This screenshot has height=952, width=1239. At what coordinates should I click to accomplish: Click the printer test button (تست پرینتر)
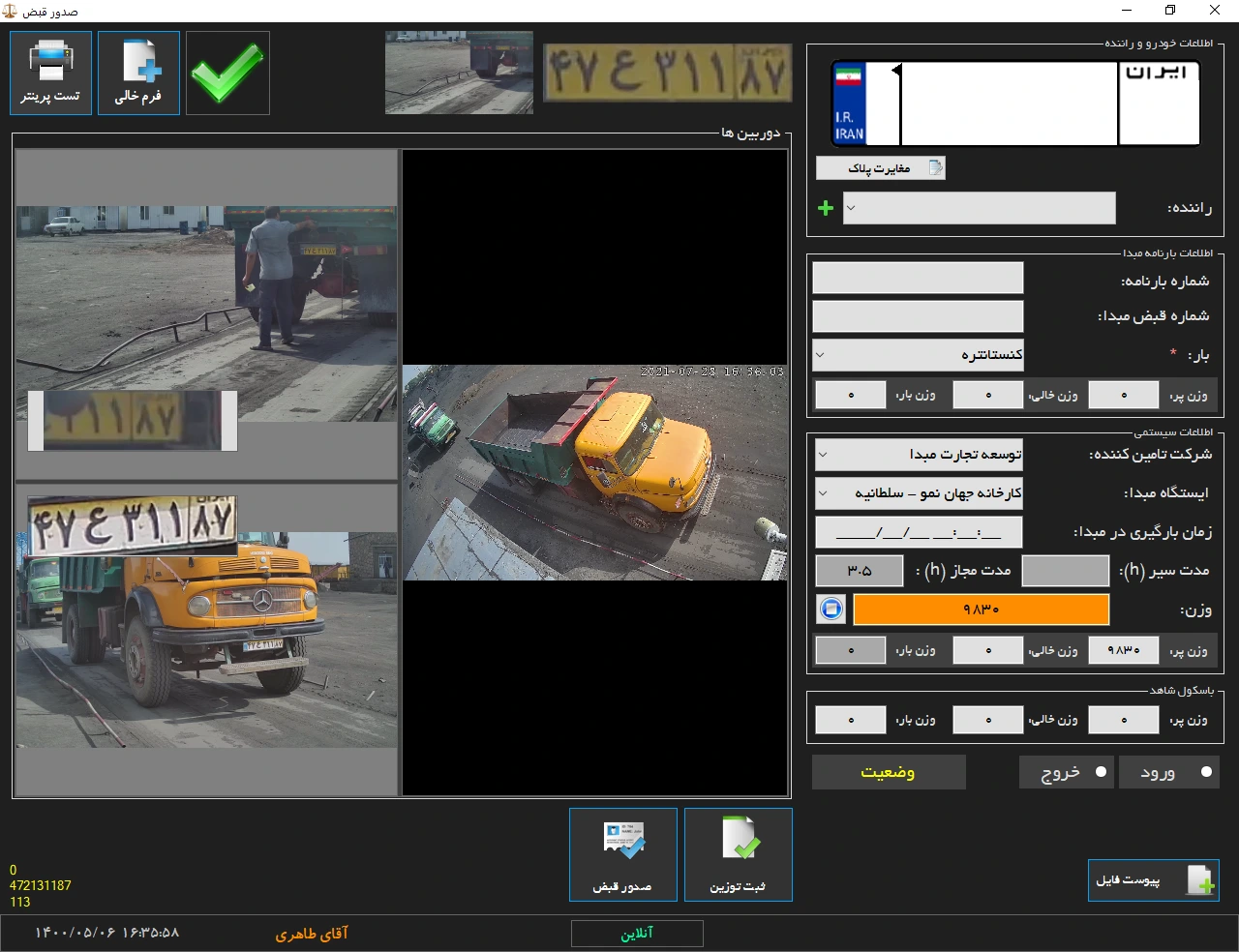click(50, 74)
